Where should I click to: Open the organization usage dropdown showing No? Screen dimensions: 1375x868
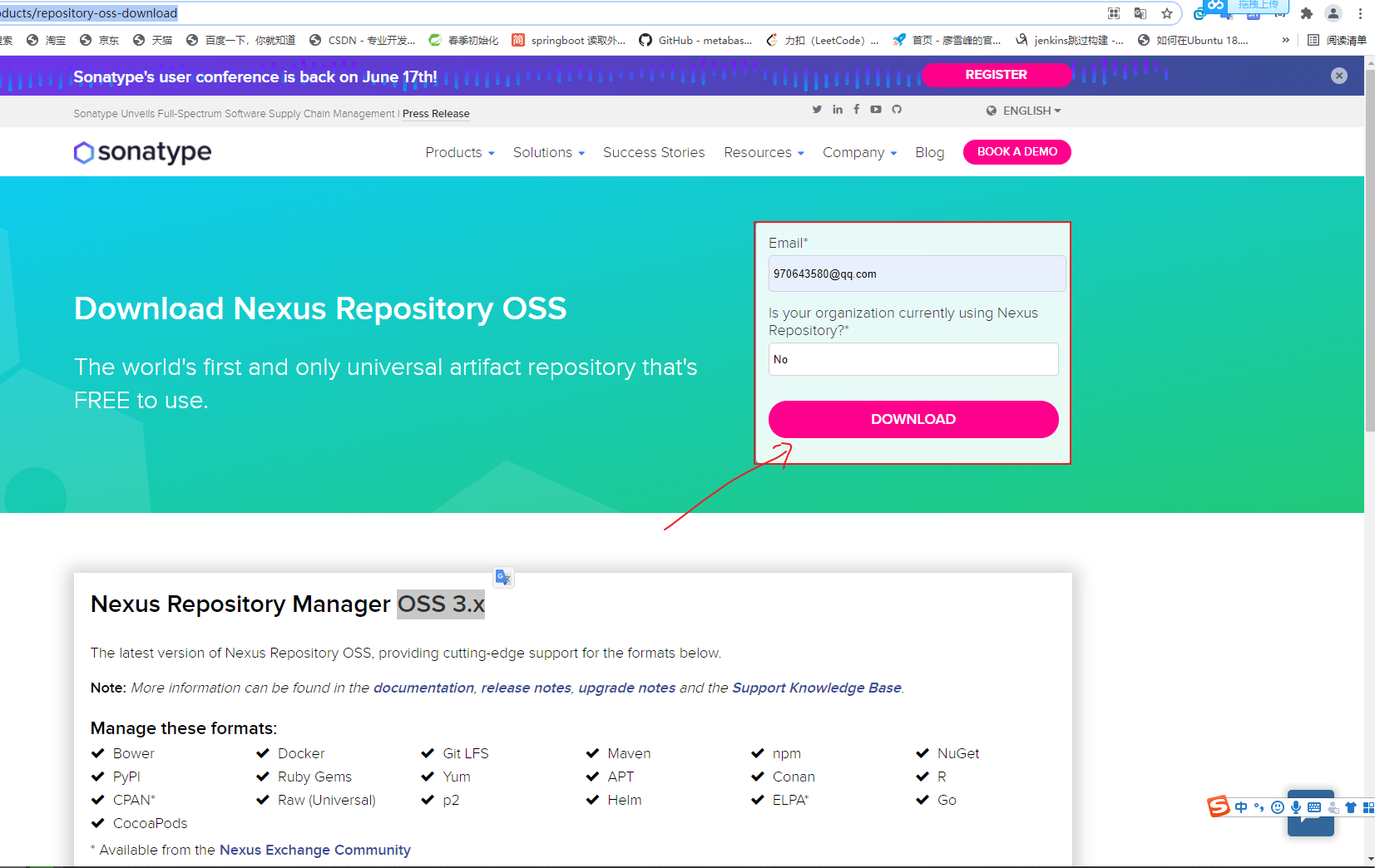[x=913, y=359]
